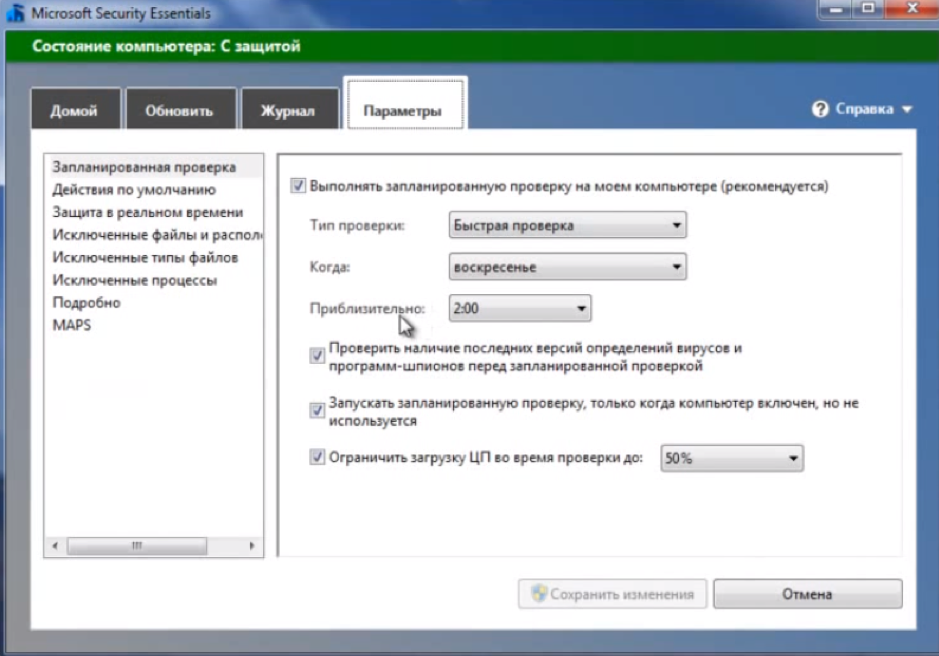Open the Когда day dropdown

[567, 267]
